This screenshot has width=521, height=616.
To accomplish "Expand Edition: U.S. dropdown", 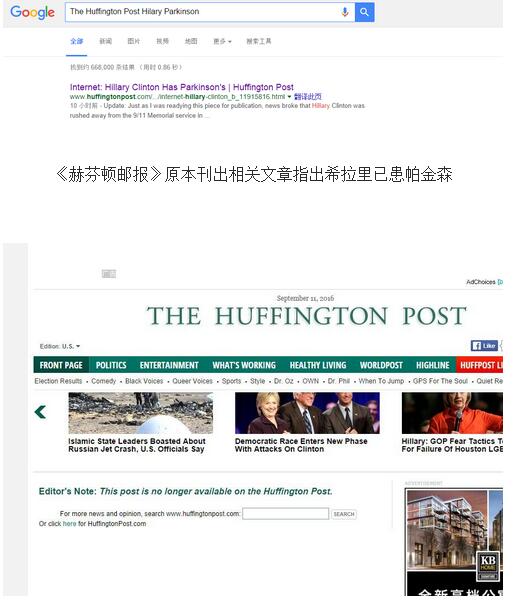I will coord(60,346).
